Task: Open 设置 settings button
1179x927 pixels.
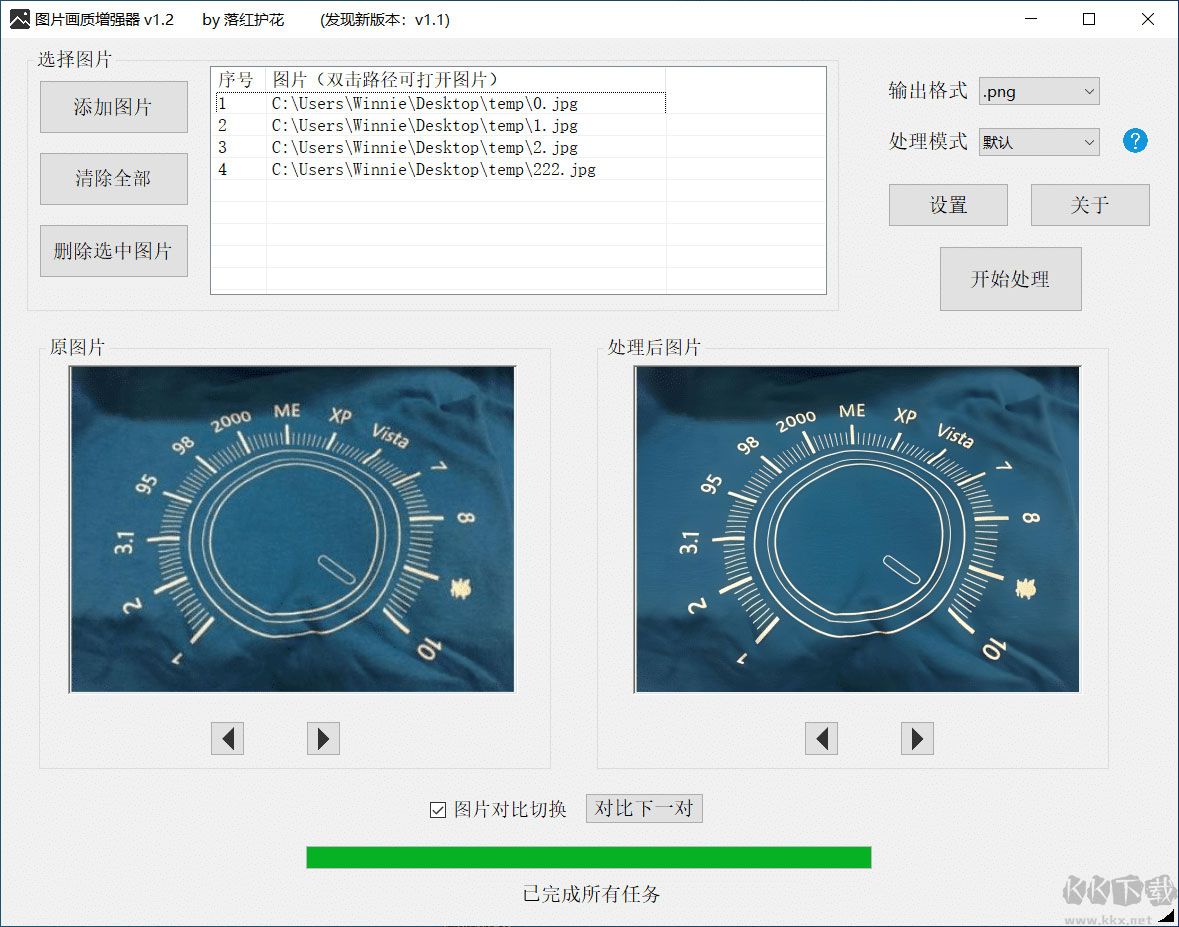Action: point(948,205)
